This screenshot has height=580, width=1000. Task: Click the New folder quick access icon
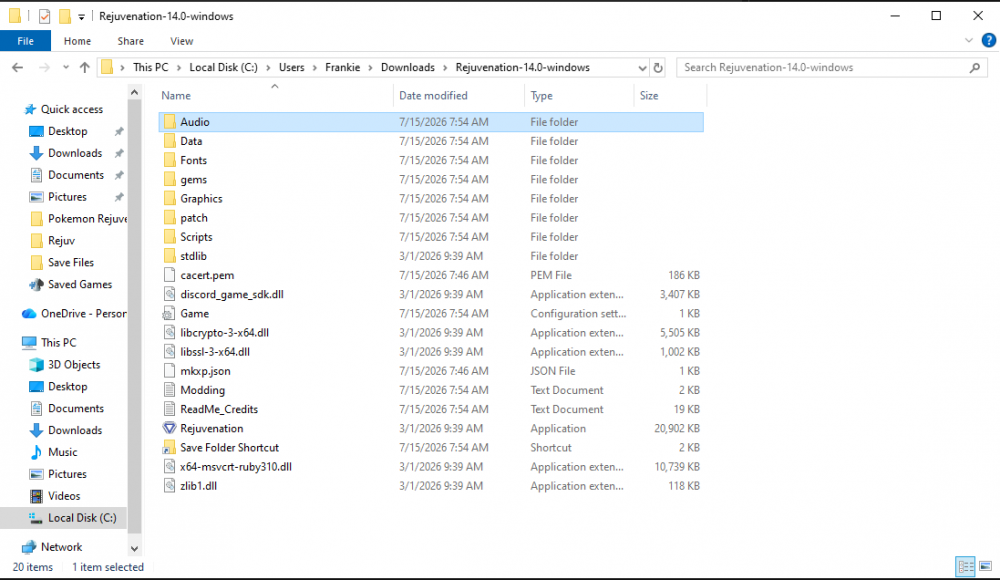[x=64, y=16]
